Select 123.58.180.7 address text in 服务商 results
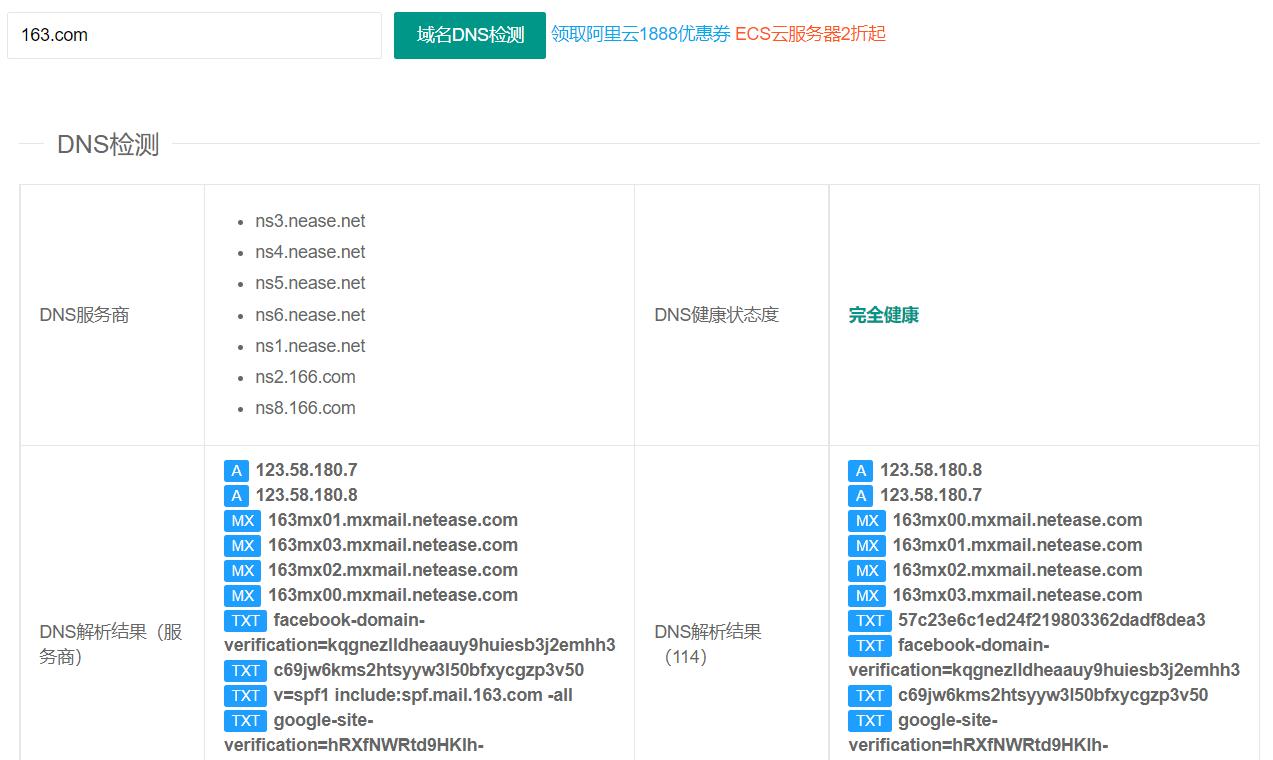Screen dimensions: 1273x760 point(306,470)
